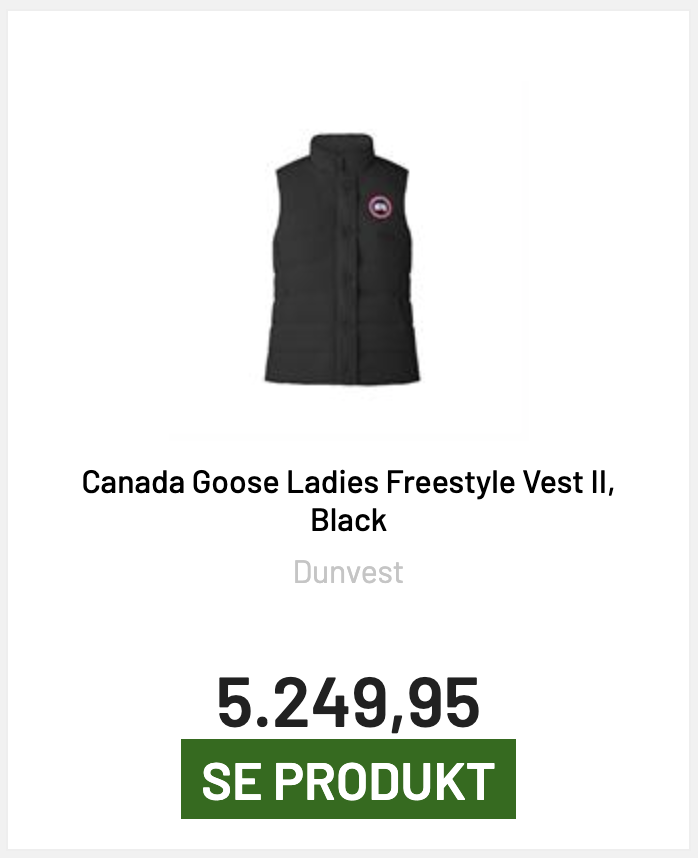
Task: Click the left armhole of the vest image
Action: (x=283, y=200)
